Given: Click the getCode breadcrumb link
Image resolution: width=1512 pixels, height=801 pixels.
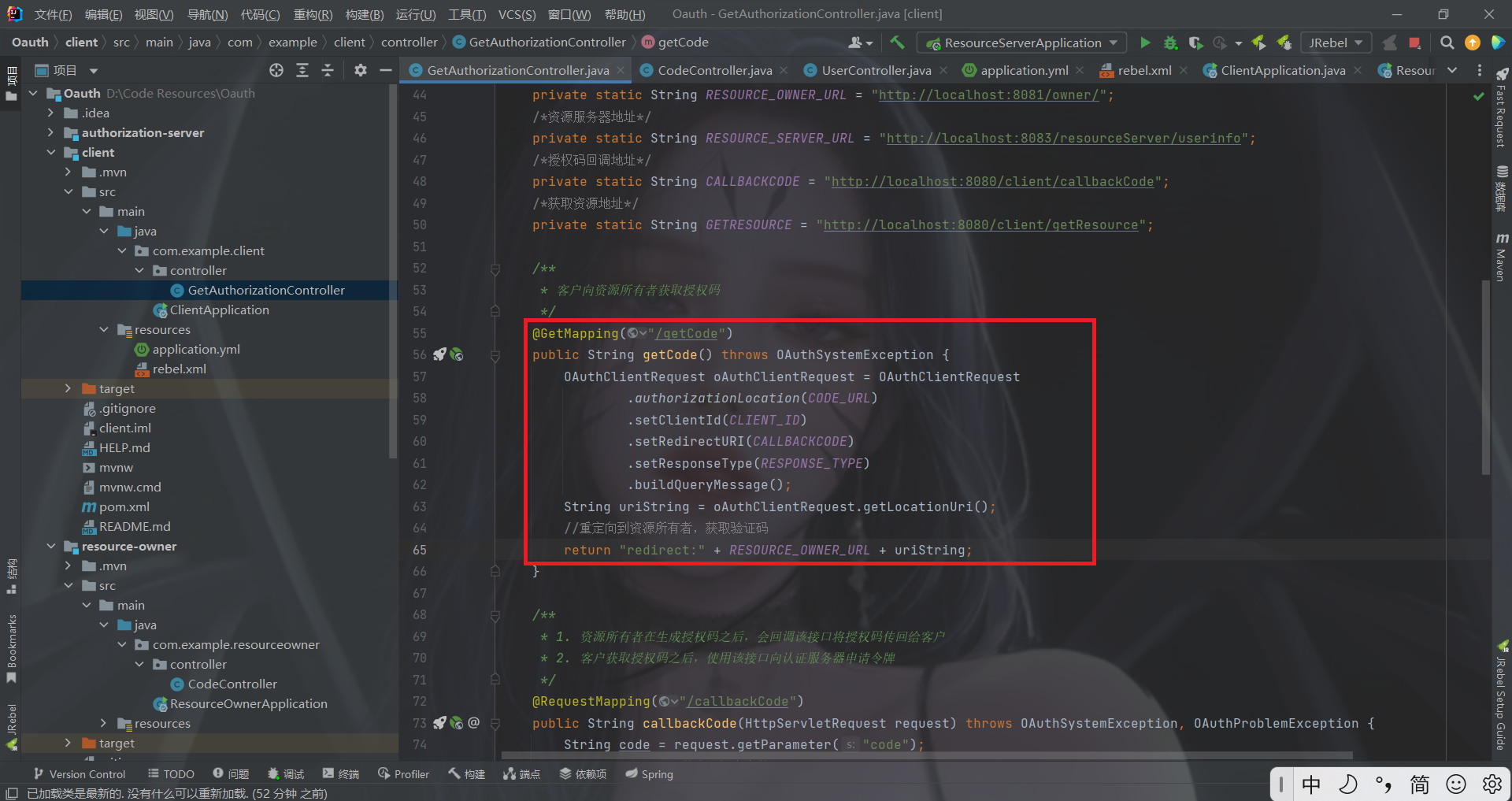Looking at the screenshot, I should pos(682,42).
